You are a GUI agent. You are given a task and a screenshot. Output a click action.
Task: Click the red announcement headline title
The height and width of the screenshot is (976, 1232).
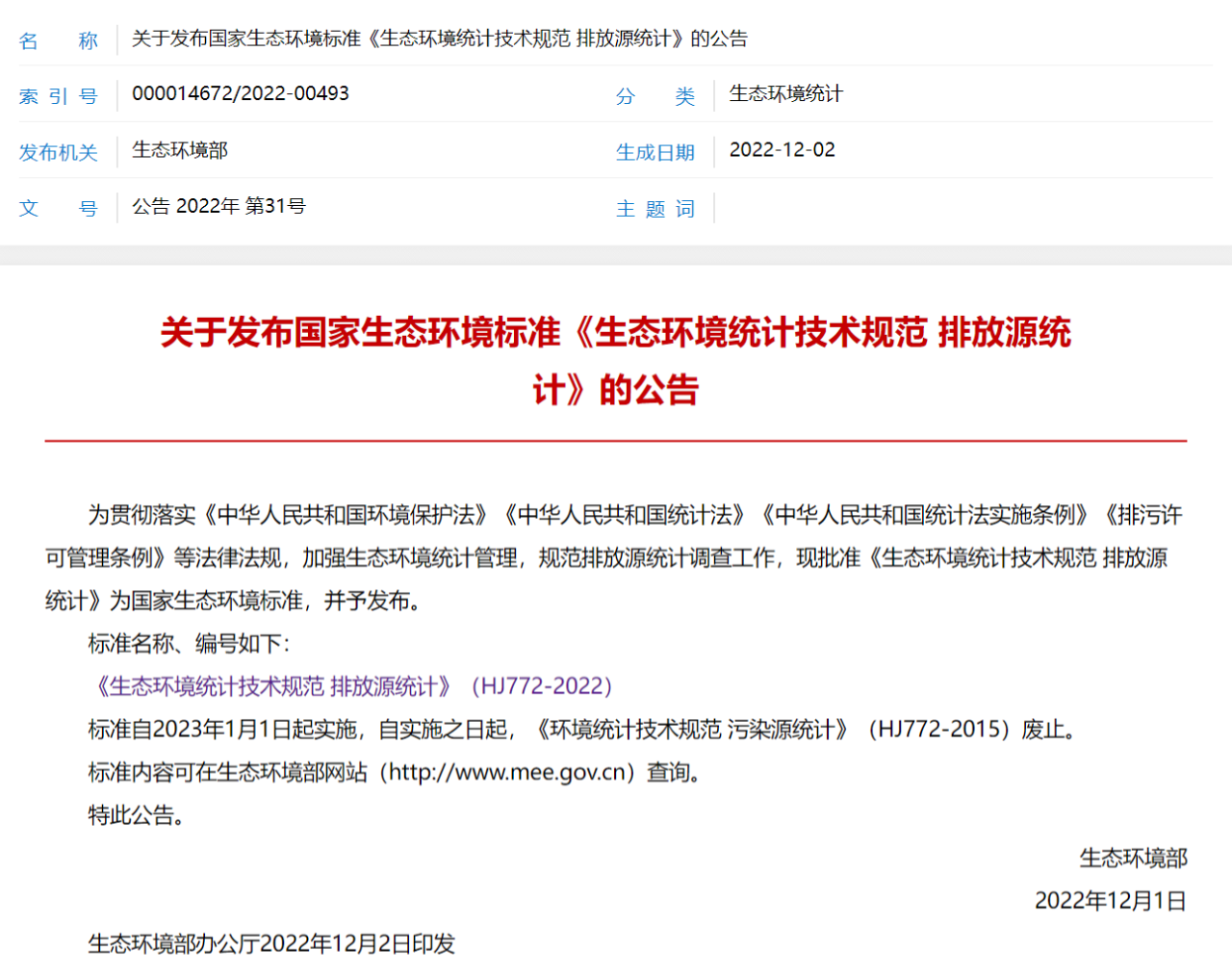tap(615, 360)
